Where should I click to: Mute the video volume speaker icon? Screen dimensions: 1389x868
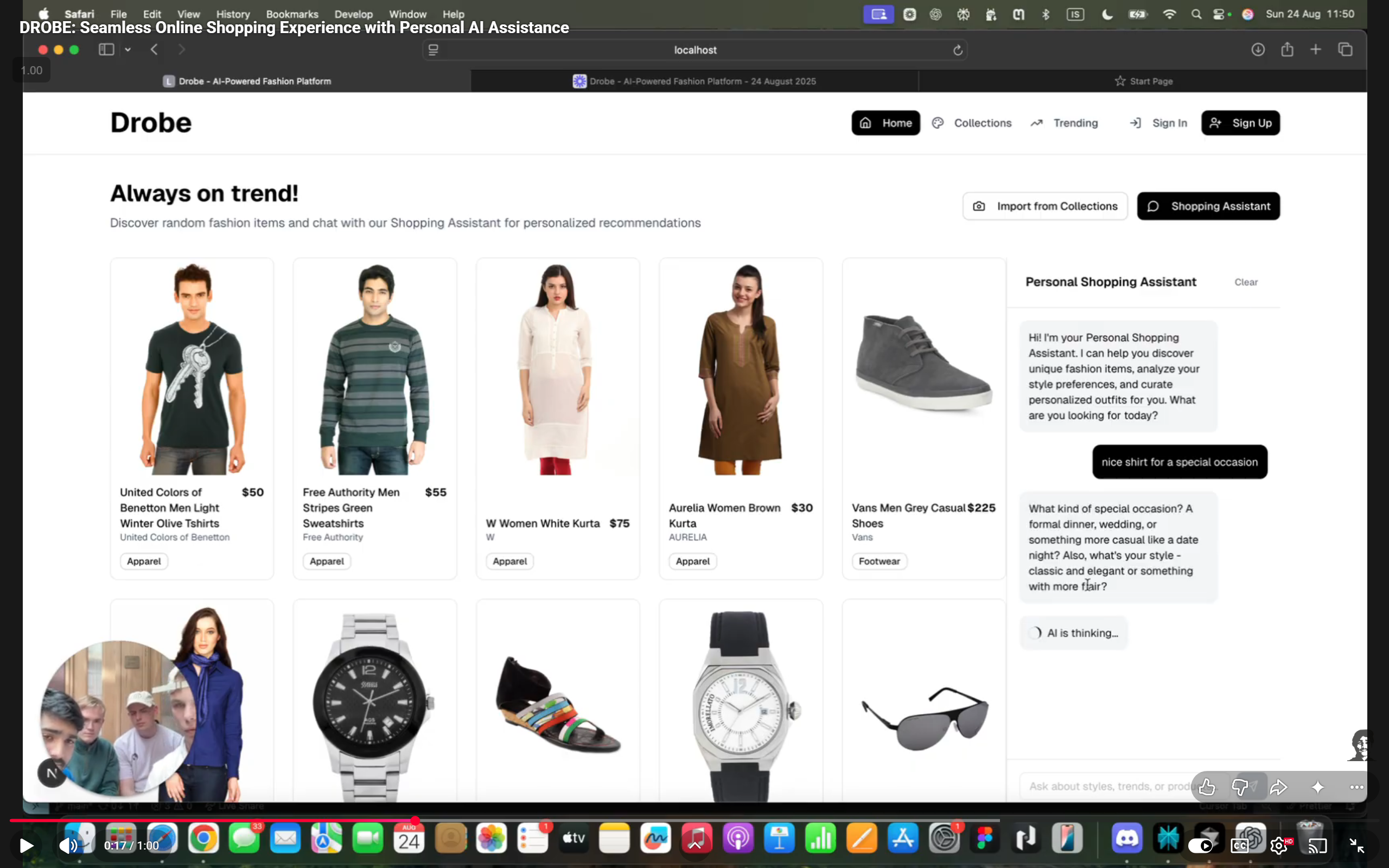coord(68,845)
